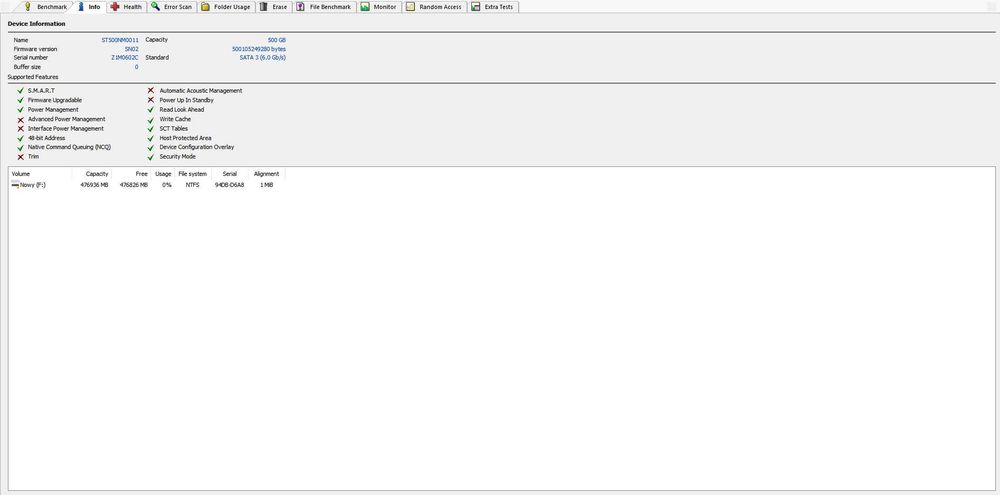
Task: Click the Power Management feature label
Action: (54, 110)
